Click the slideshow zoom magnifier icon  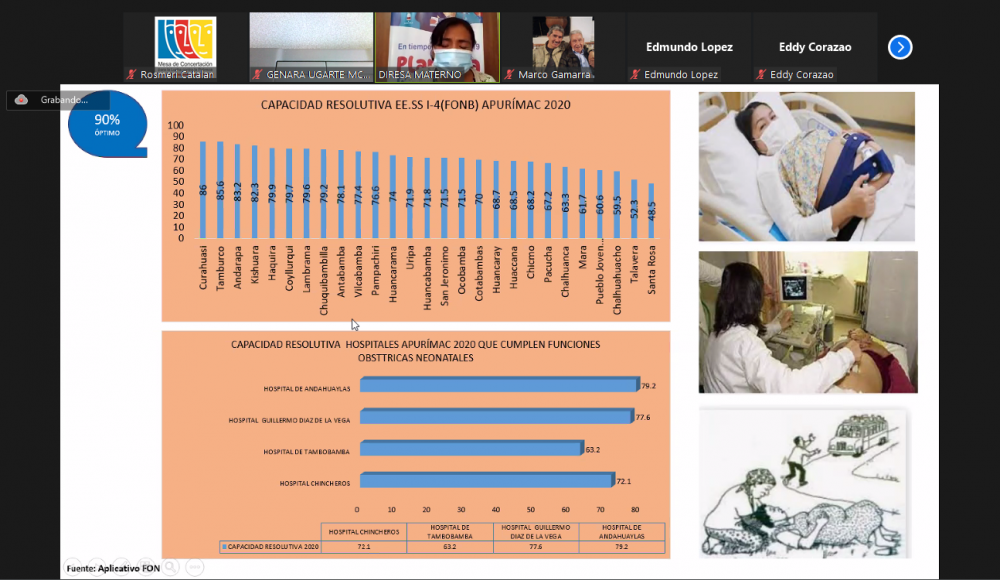point(171,567)
